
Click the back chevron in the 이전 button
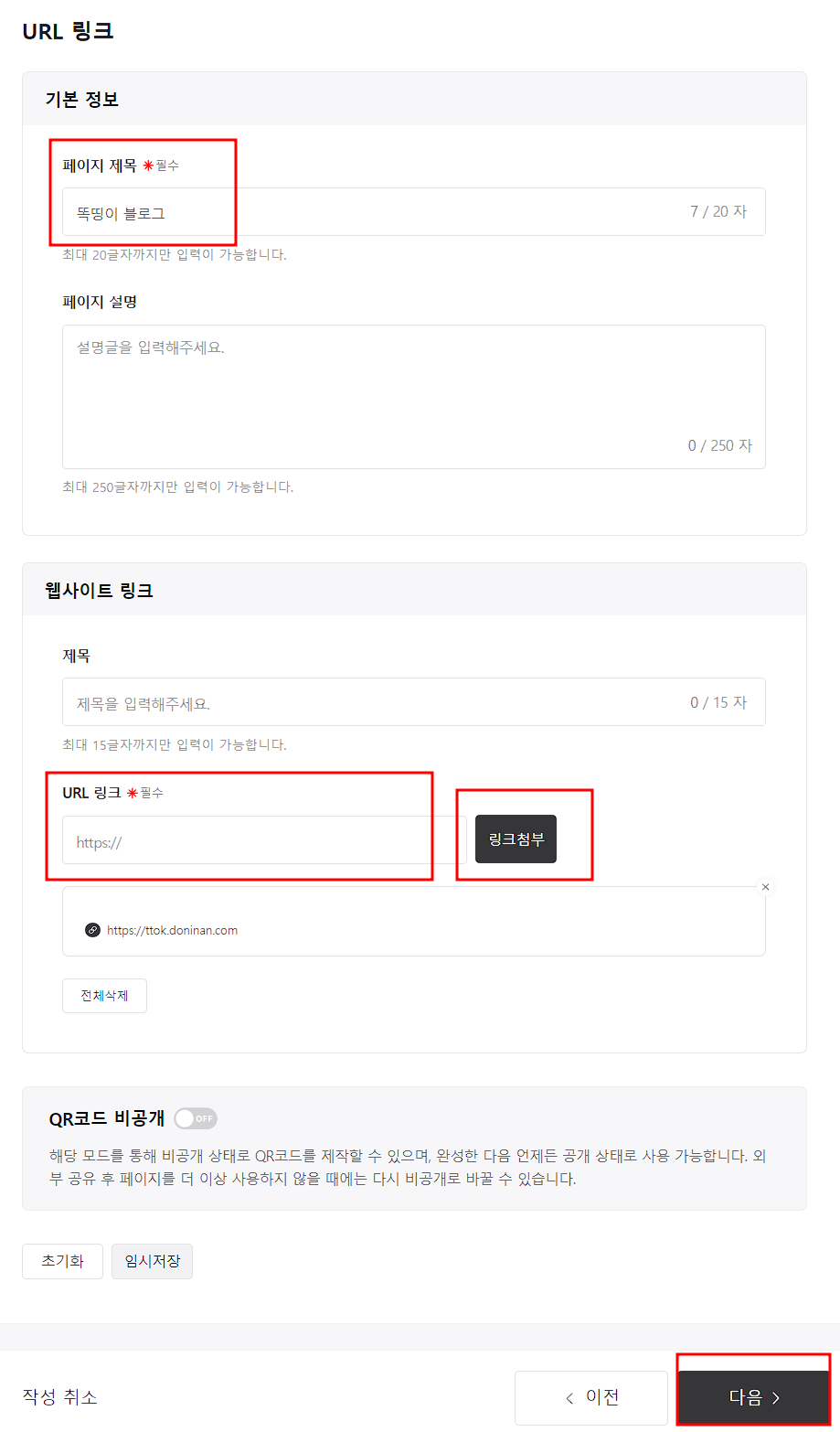coord(569,1397)
